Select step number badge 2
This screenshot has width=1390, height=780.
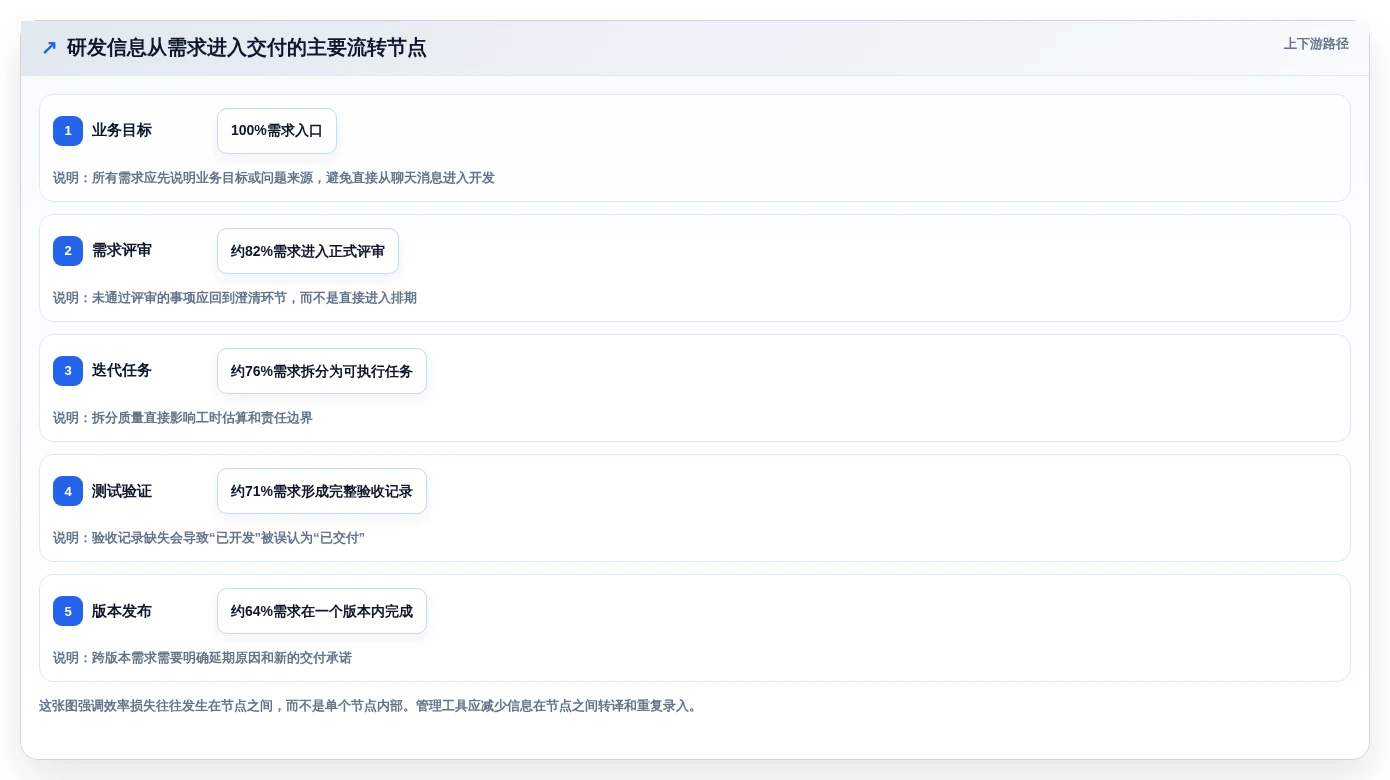pyautogui.click(x=68, y=251)
